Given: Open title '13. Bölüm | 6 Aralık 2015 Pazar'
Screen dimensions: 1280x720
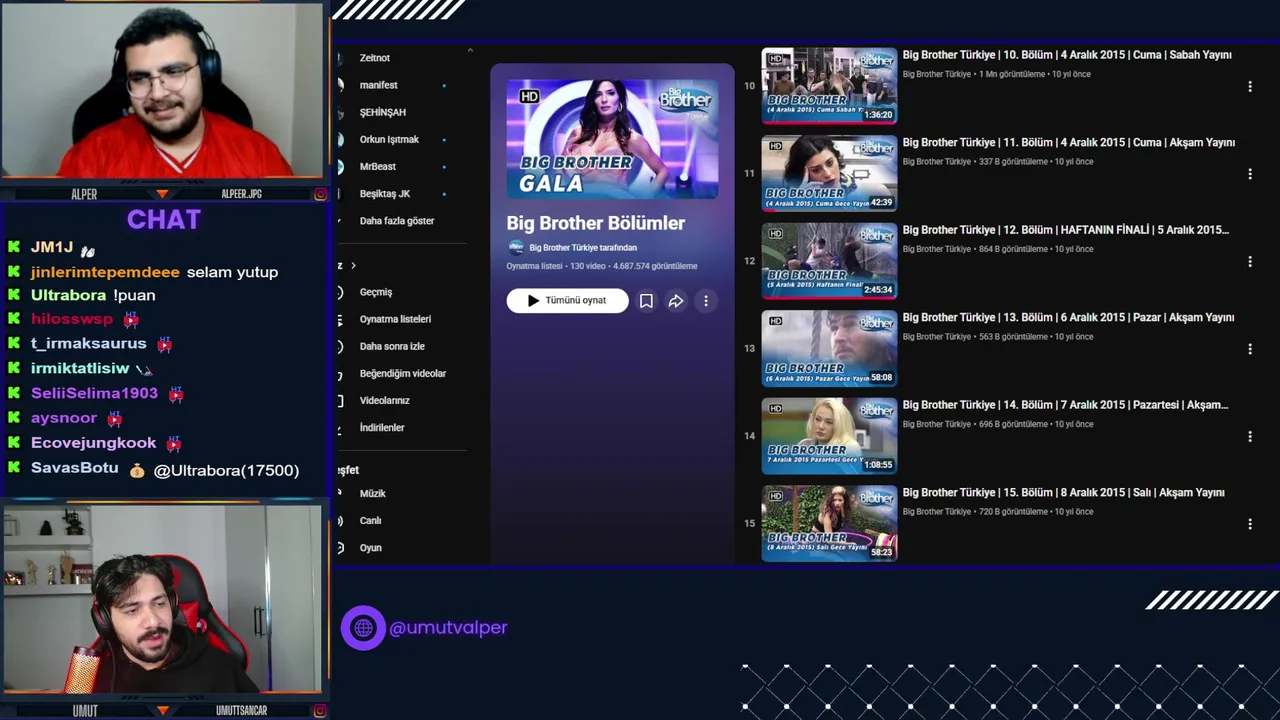Looking at the screenshot, I should [x=1068, y=318].
